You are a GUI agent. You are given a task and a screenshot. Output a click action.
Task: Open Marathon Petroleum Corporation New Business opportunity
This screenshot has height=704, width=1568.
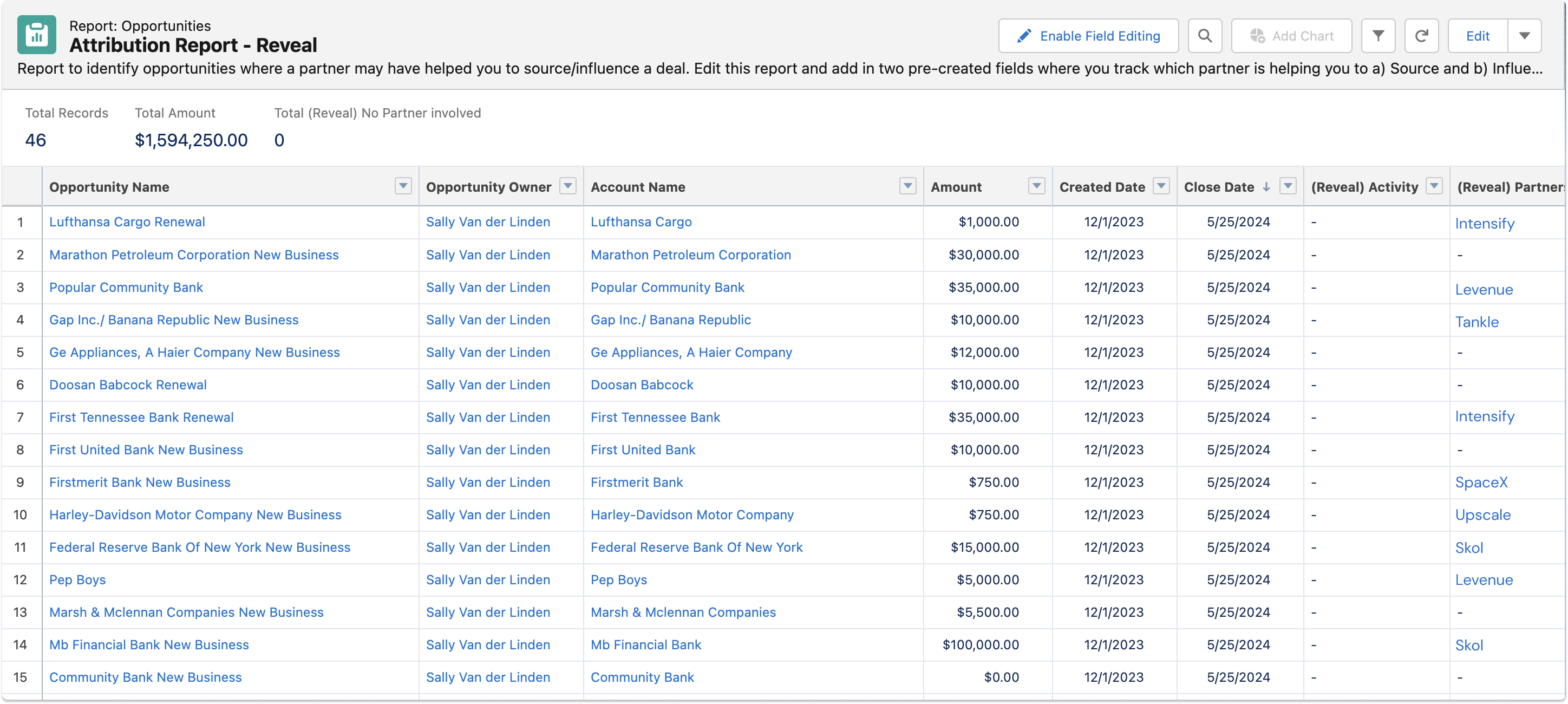194,255
